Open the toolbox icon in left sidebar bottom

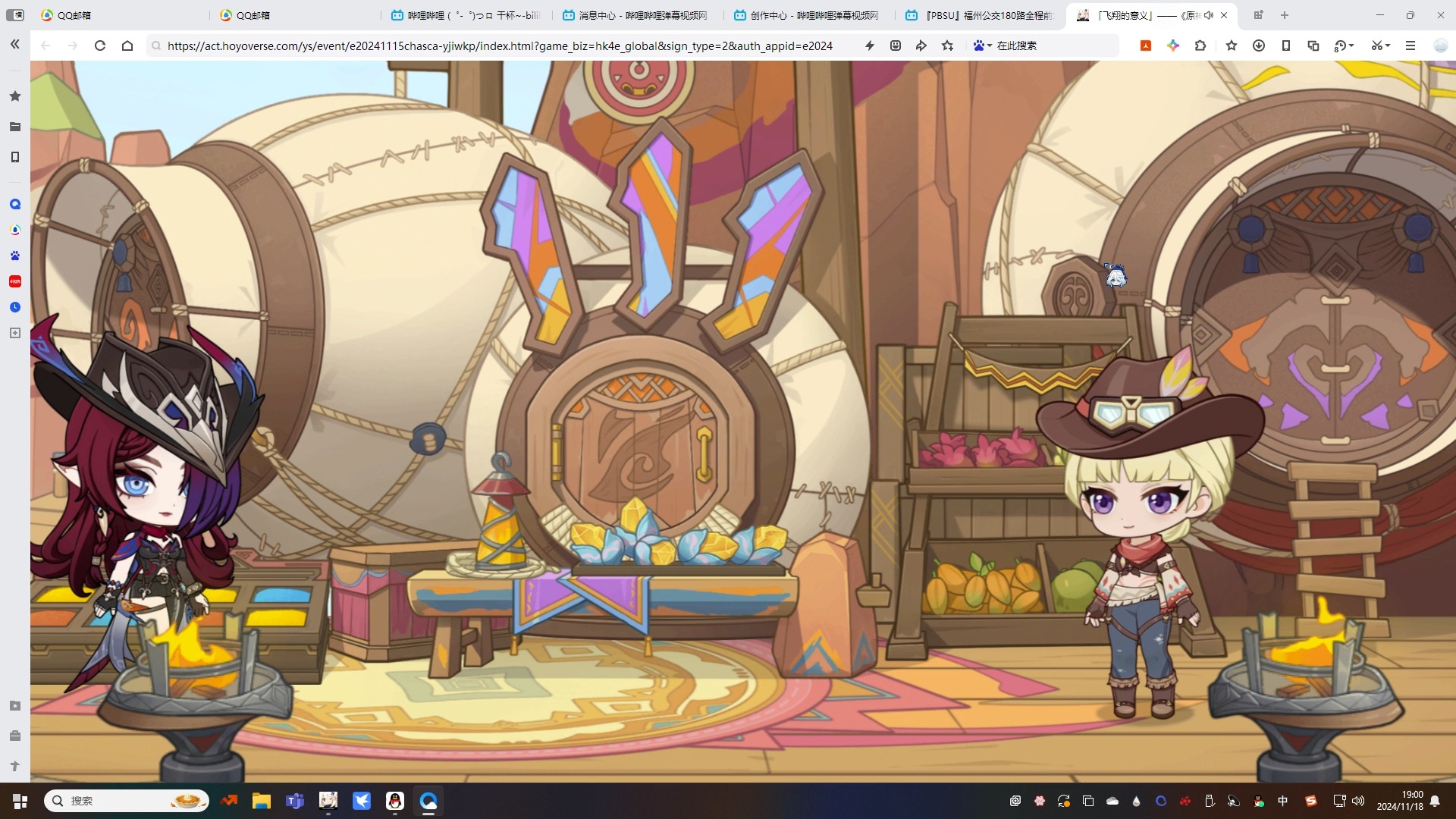[14, 736]
